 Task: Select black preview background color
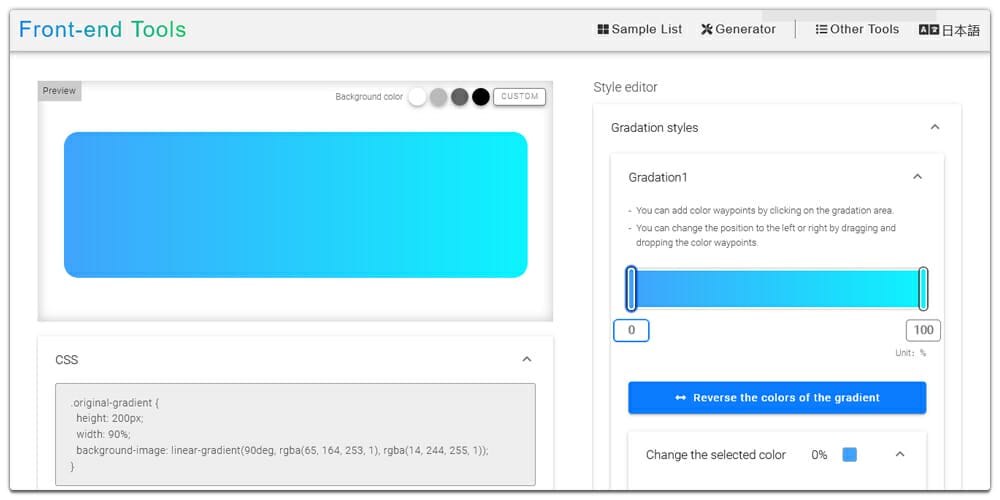(481, 97)
